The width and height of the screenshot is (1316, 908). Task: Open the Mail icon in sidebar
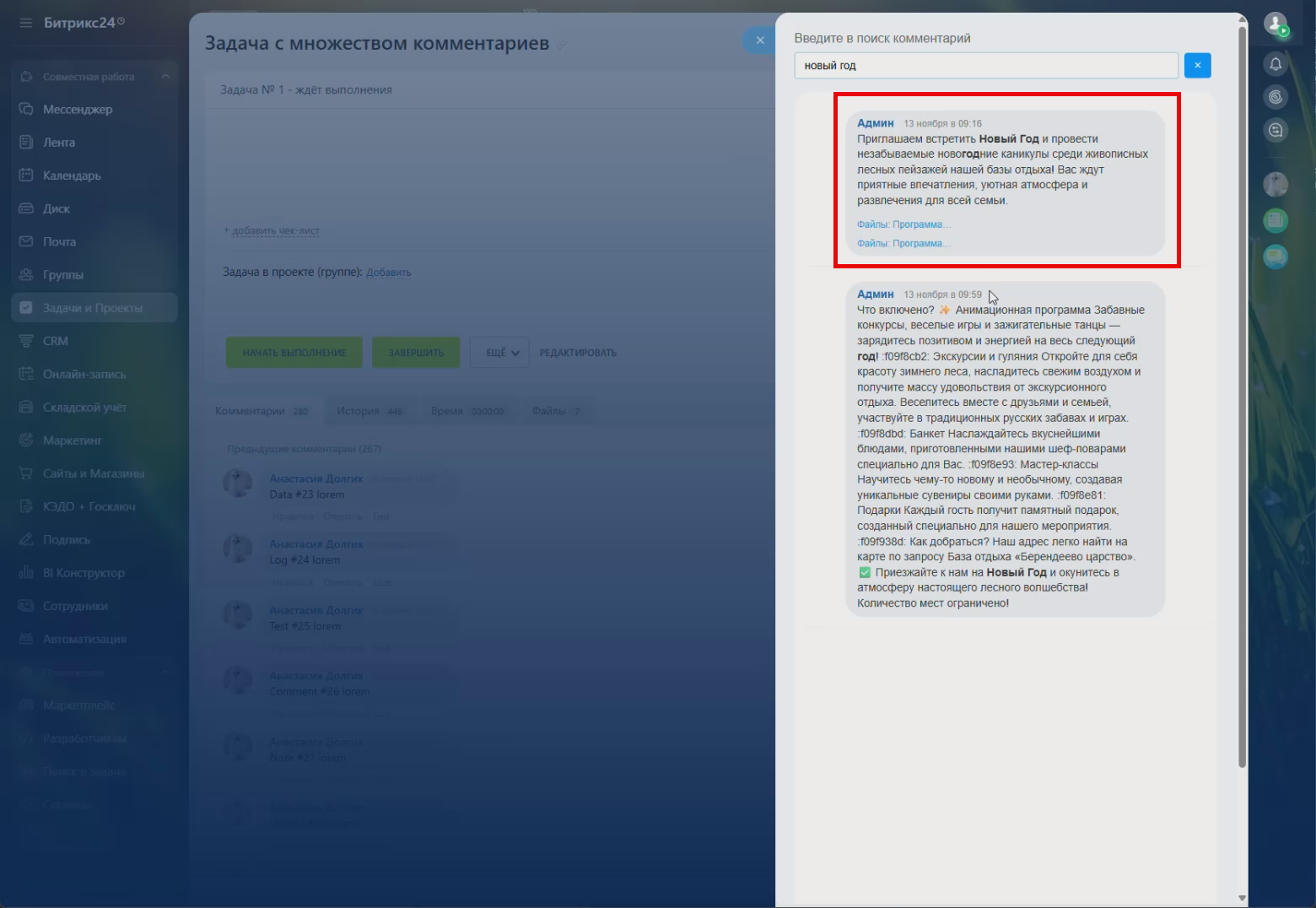click(26, 241)
